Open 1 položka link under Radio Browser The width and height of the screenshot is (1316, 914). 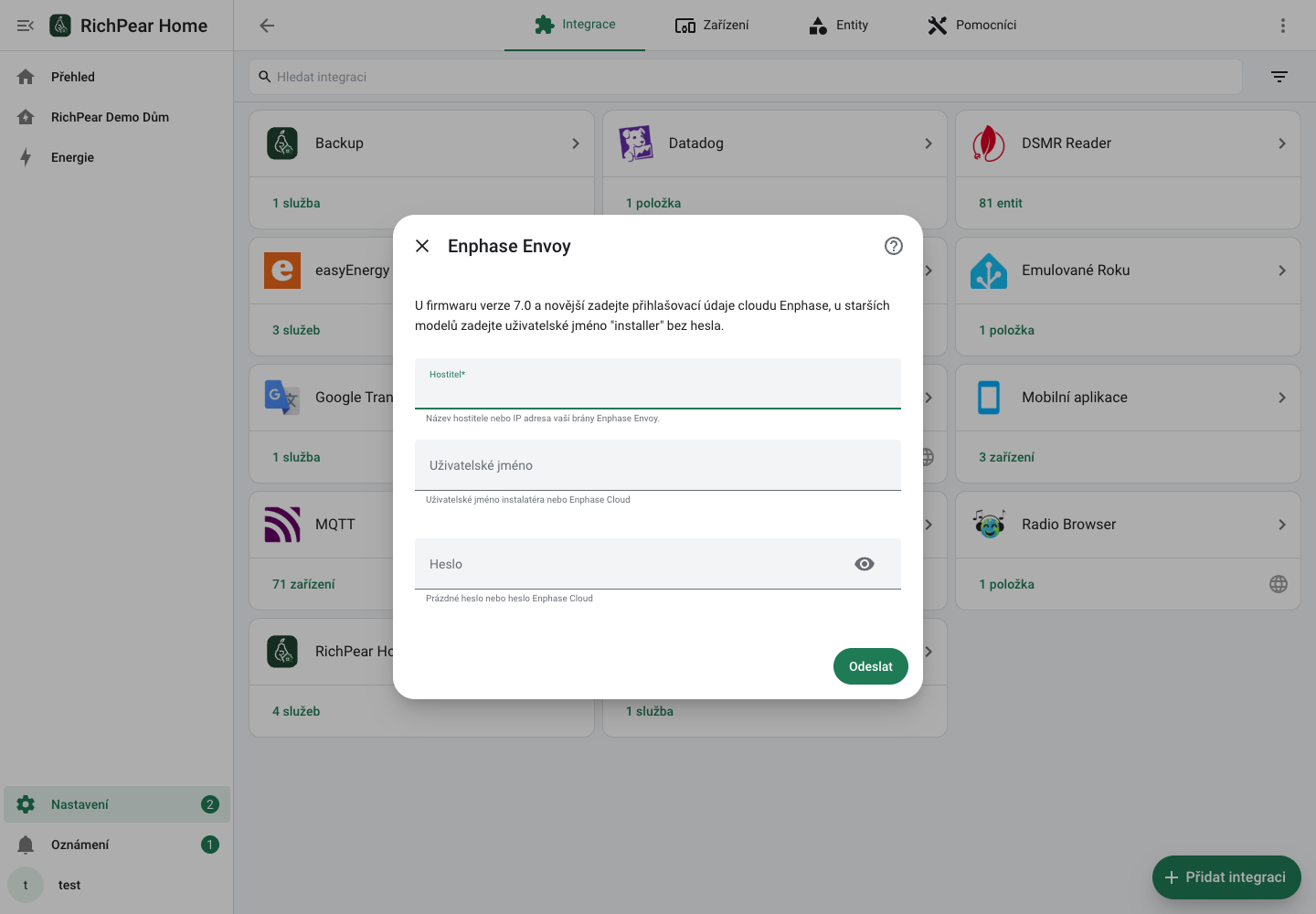[1006, 584]
